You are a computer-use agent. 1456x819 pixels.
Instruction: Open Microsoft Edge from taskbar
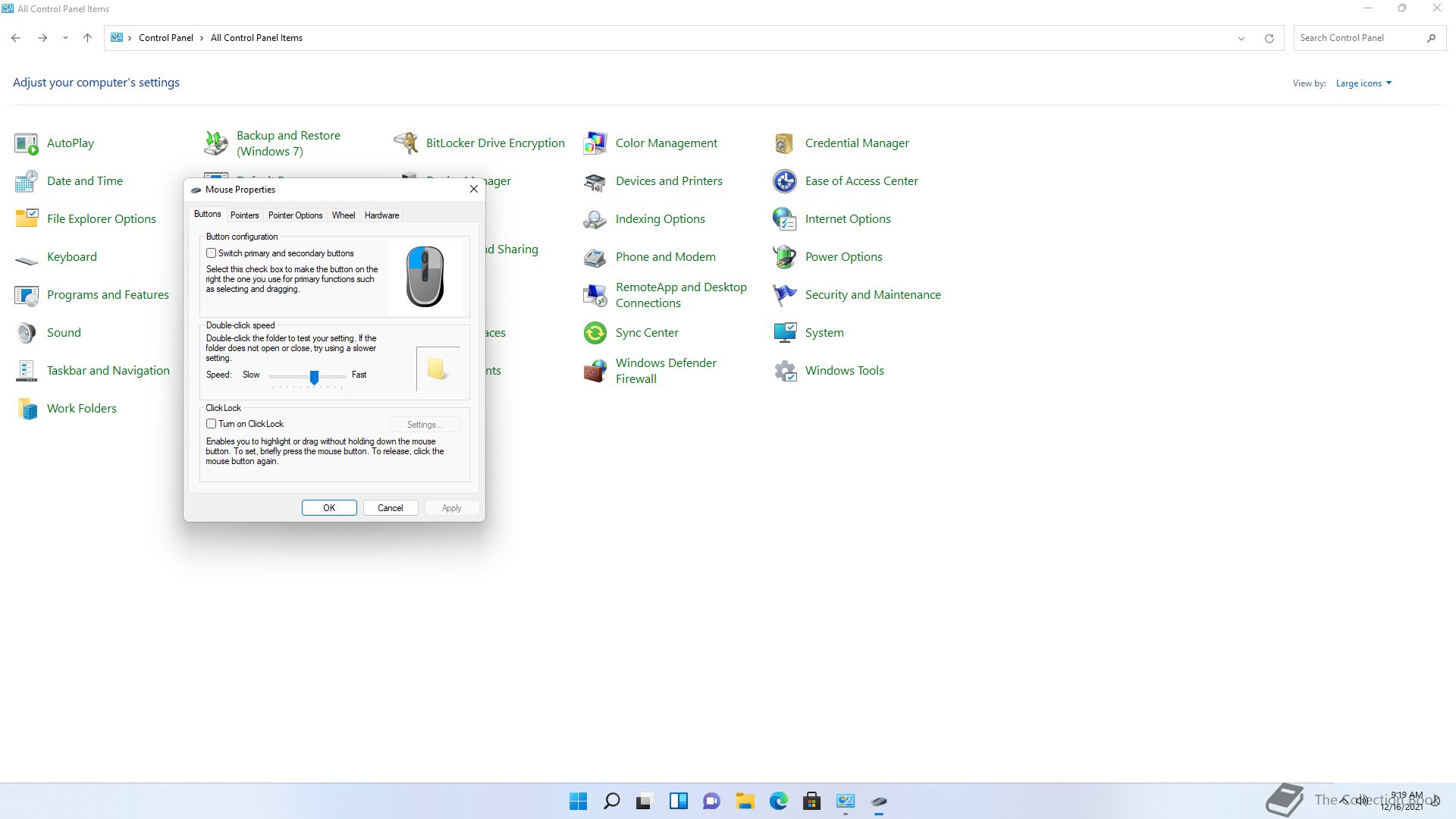click(778, 802)
